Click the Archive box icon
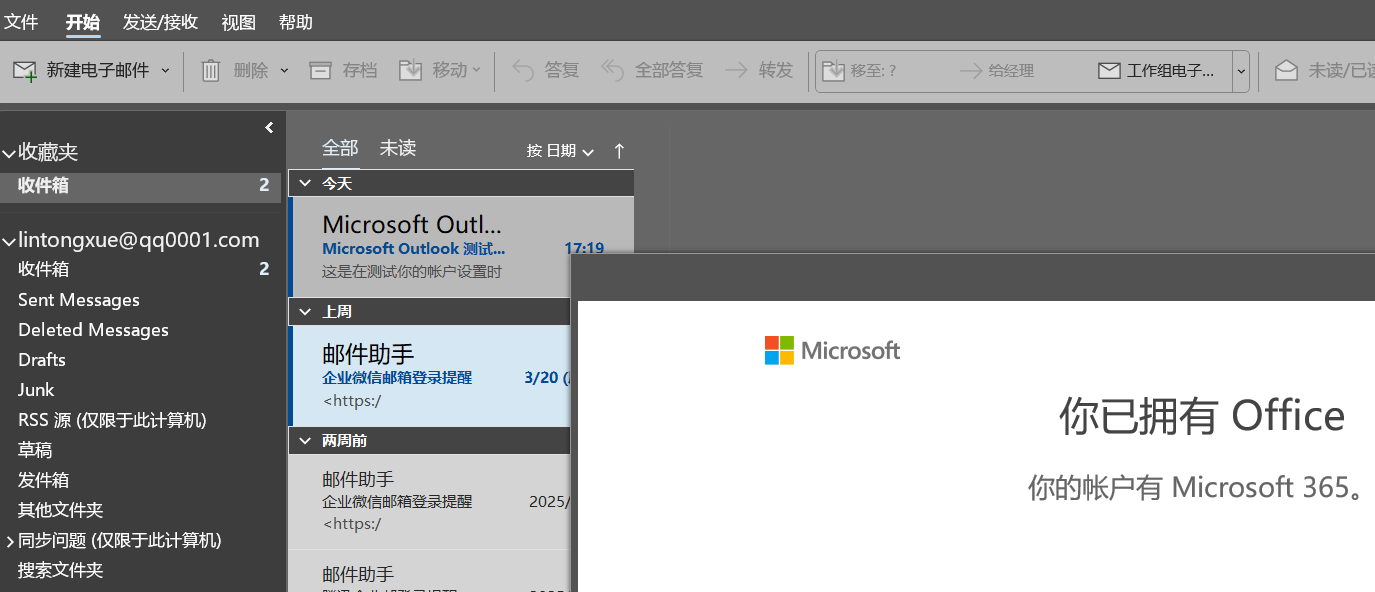Viewport: 1375px width, 592px height. 320,71
